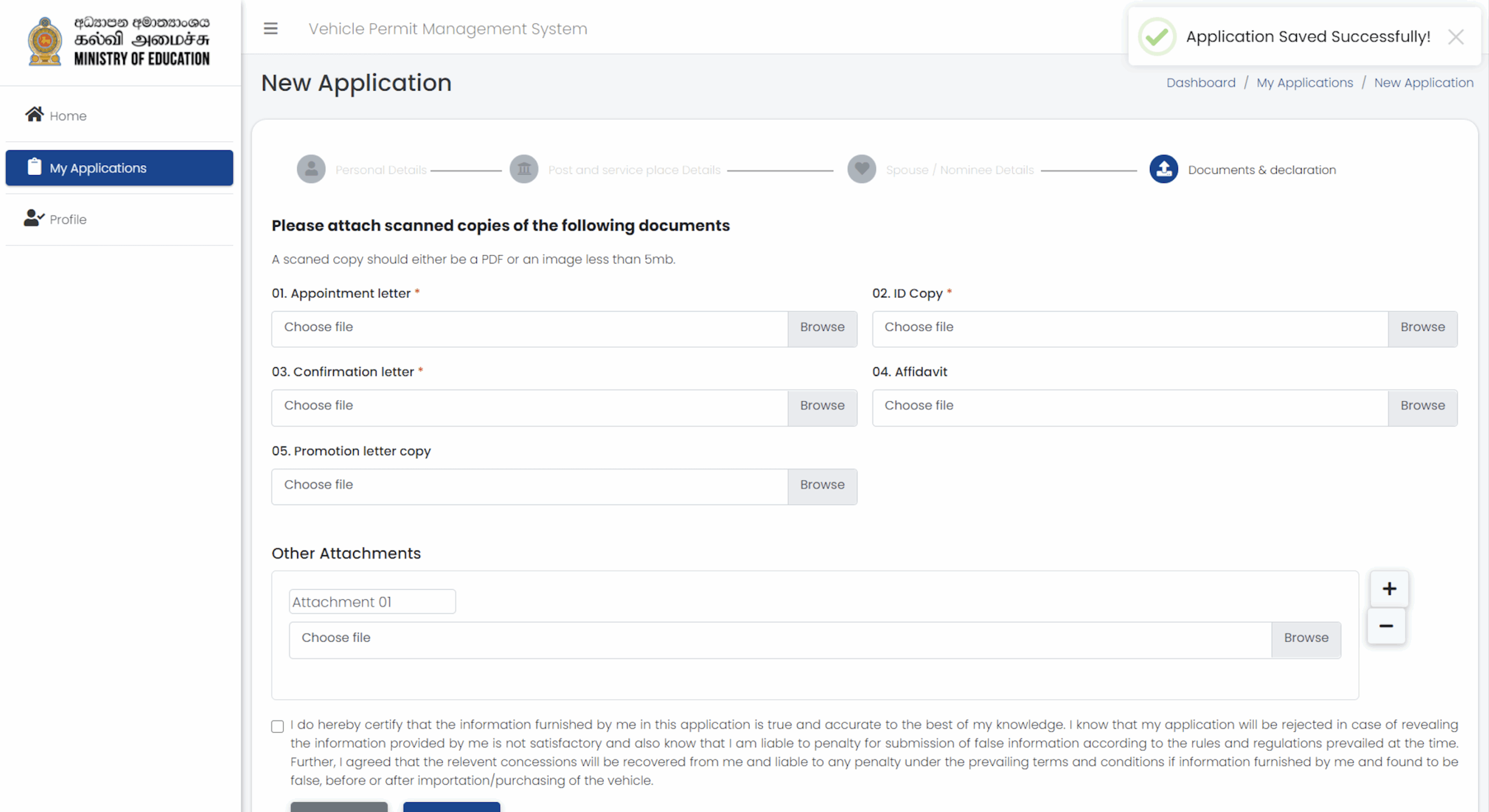Click the Promotion letter copy file field
The width and height of the screenshot is (1489, 812).
pyautogui.click(x=529, y=485)
